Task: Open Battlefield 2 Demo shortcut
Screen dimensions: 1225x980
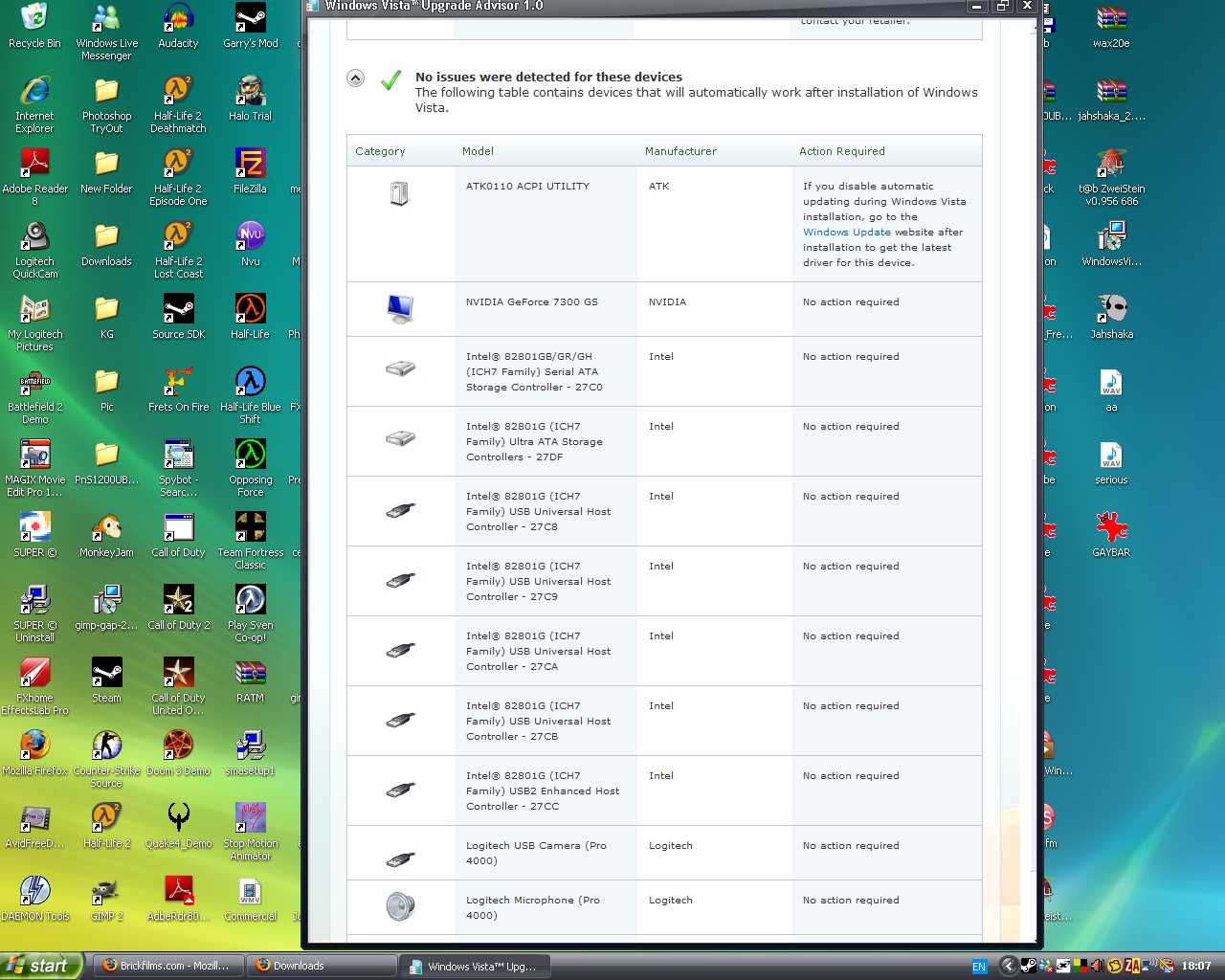Action: point(34,396)
